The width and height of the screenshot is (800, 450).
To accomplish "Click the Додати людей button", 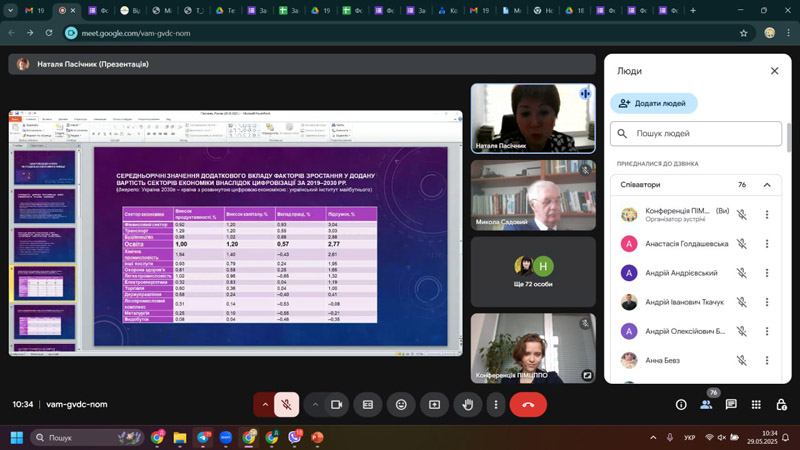I will (x=654, y=103).
